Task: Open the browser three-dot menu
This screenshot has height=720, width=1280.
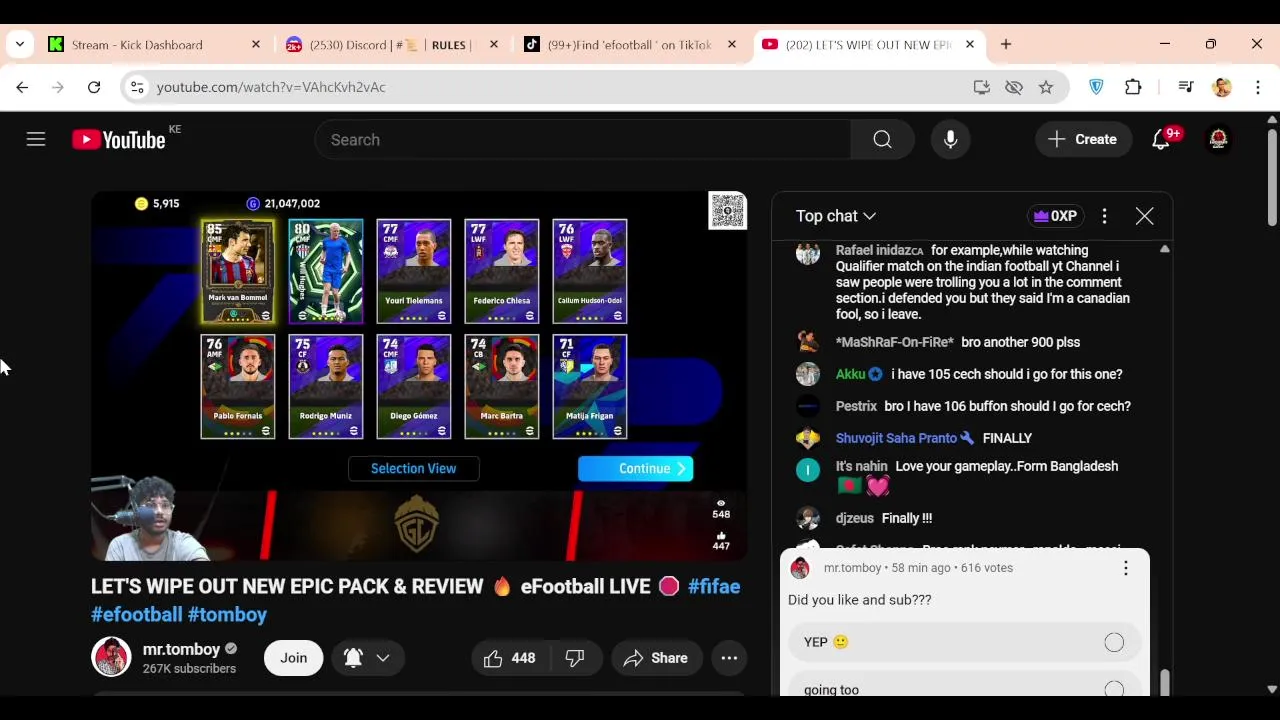Action: point(1258,87)
